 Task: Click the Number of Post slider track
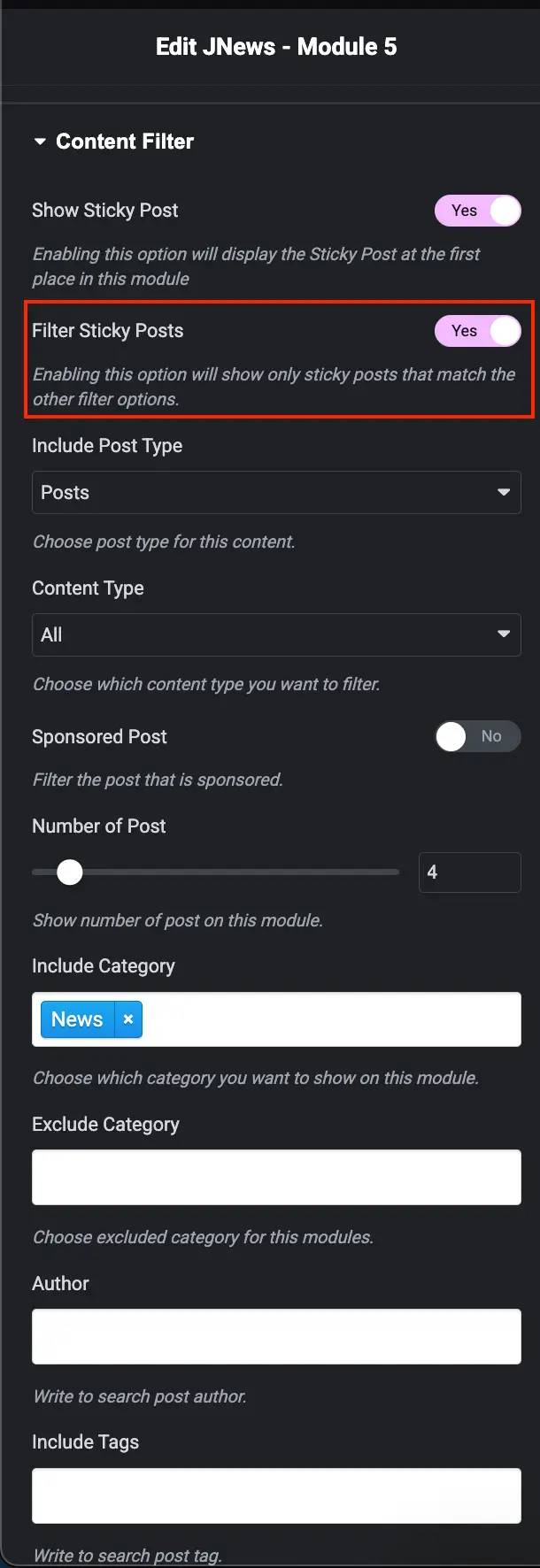coord(239,872)
